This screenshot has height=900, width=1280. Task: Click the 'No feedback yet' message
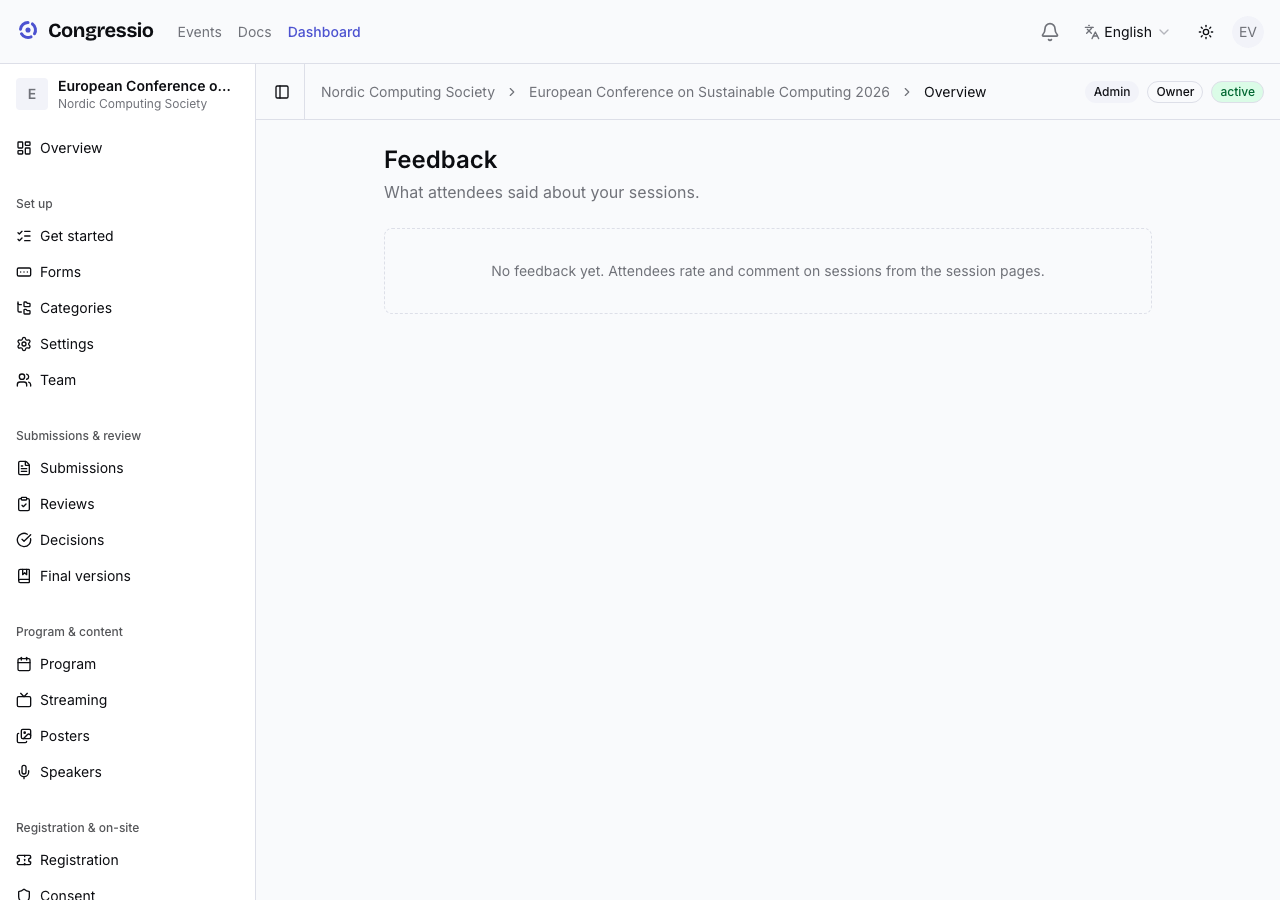pos(768,271)
